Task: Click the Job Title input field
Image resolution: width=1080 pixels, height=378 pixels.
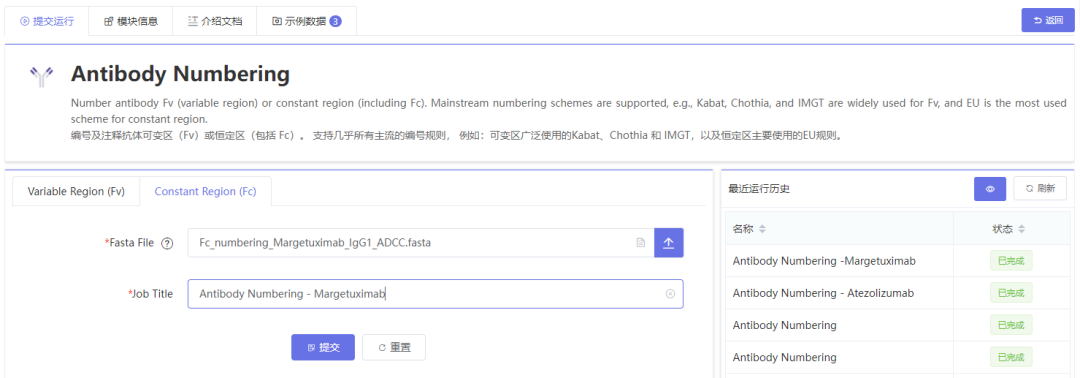Action: coord(435,294)
